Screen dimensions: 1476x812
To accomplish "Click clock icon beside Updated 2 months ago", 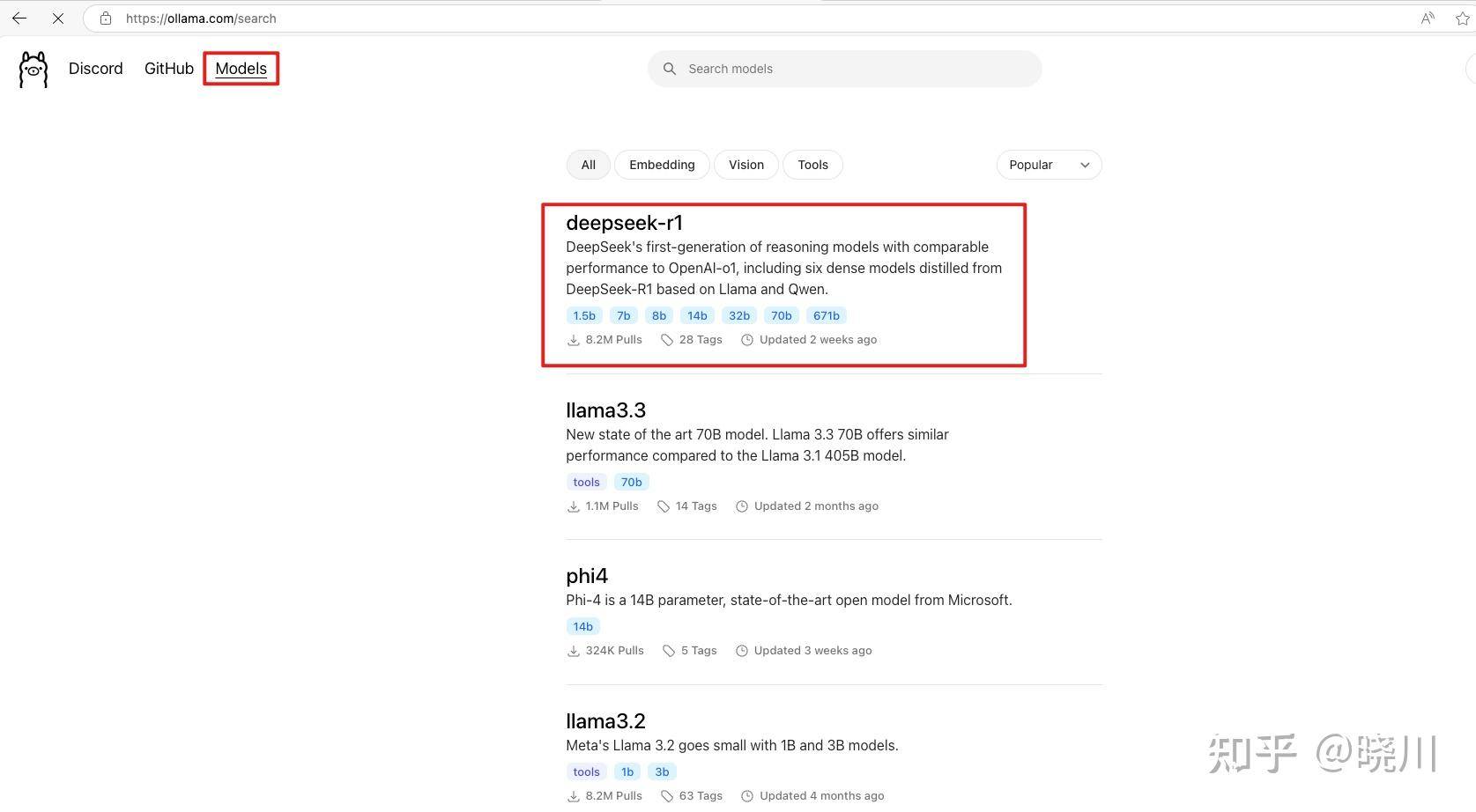I will point(742,506).
